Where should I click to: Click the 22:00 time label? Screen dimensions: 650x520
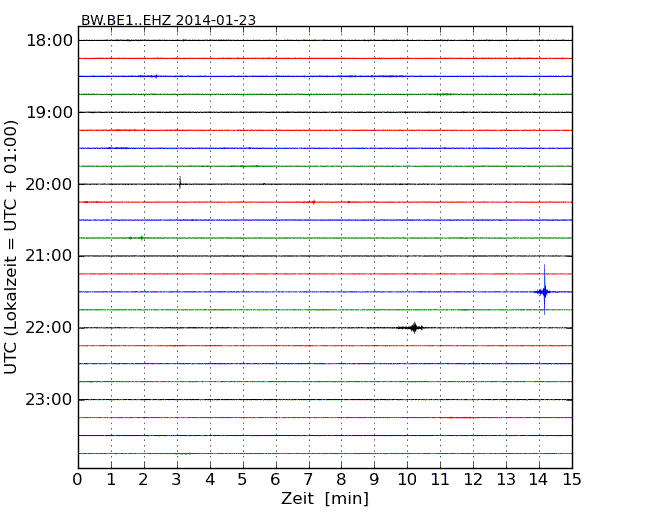49,328
